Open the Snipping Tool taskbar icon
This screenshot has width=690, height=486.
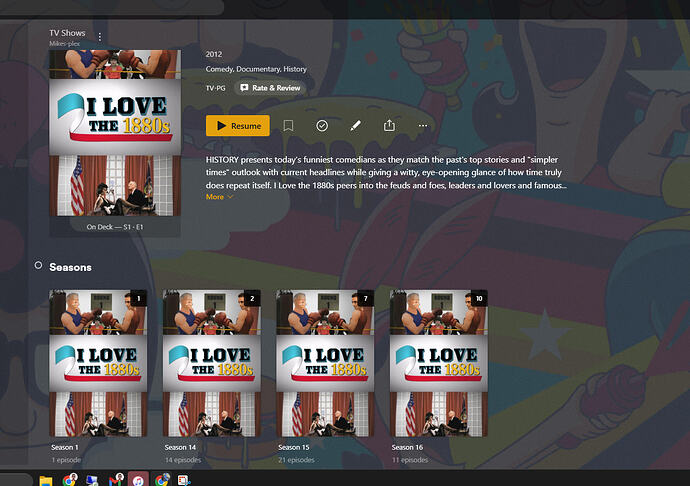coord(184,480)
